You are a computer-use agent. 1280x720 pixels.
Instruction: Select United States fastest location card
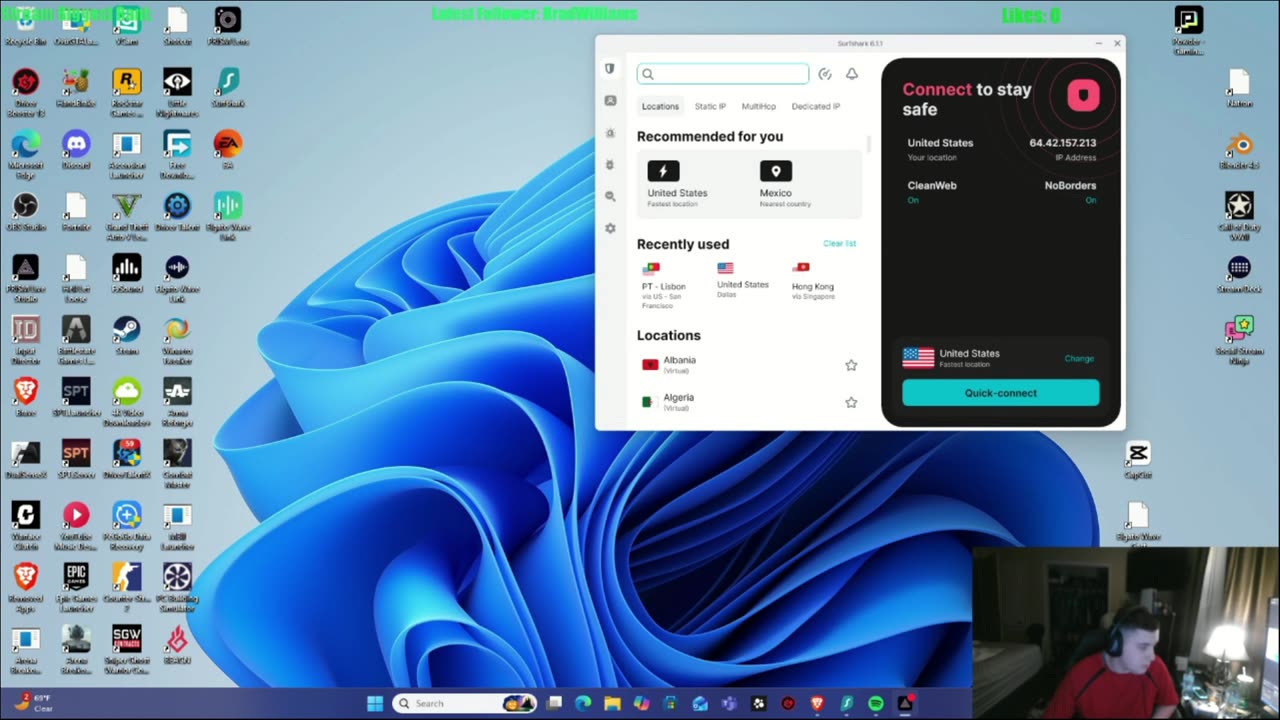pyautogui.click(x=691, y=185)
